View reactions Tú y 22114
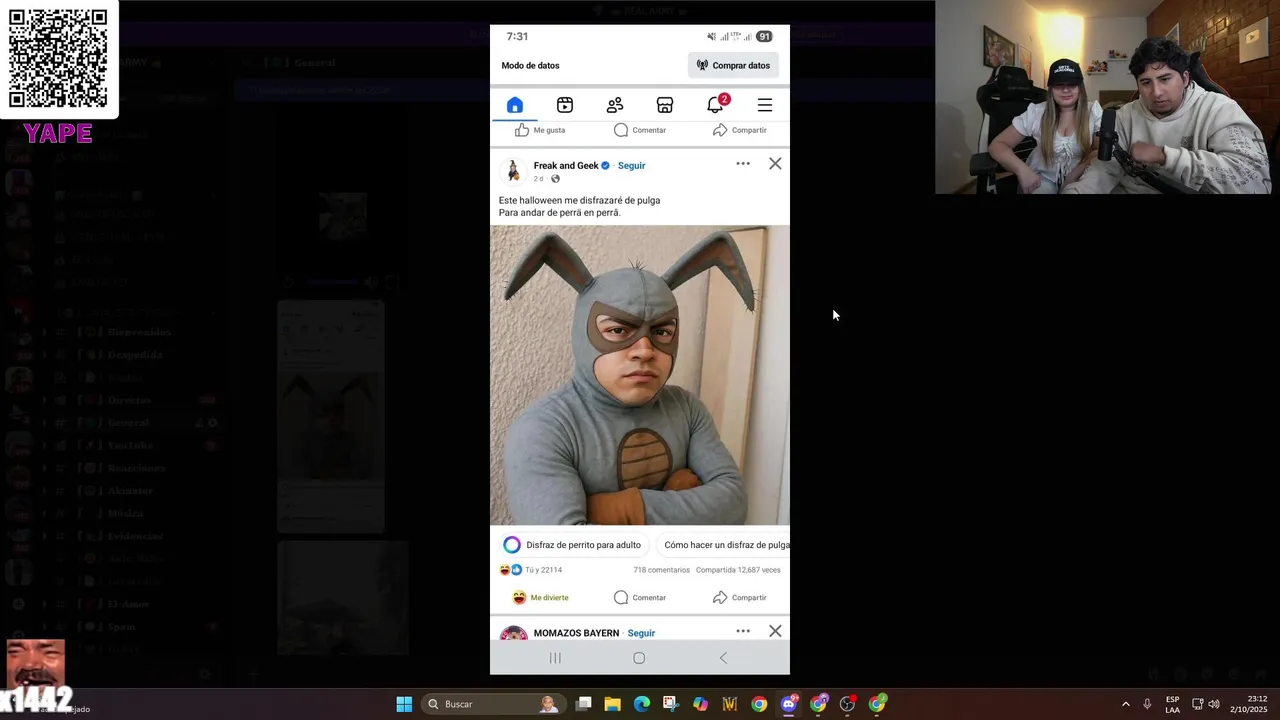 [x=531, y=570]
